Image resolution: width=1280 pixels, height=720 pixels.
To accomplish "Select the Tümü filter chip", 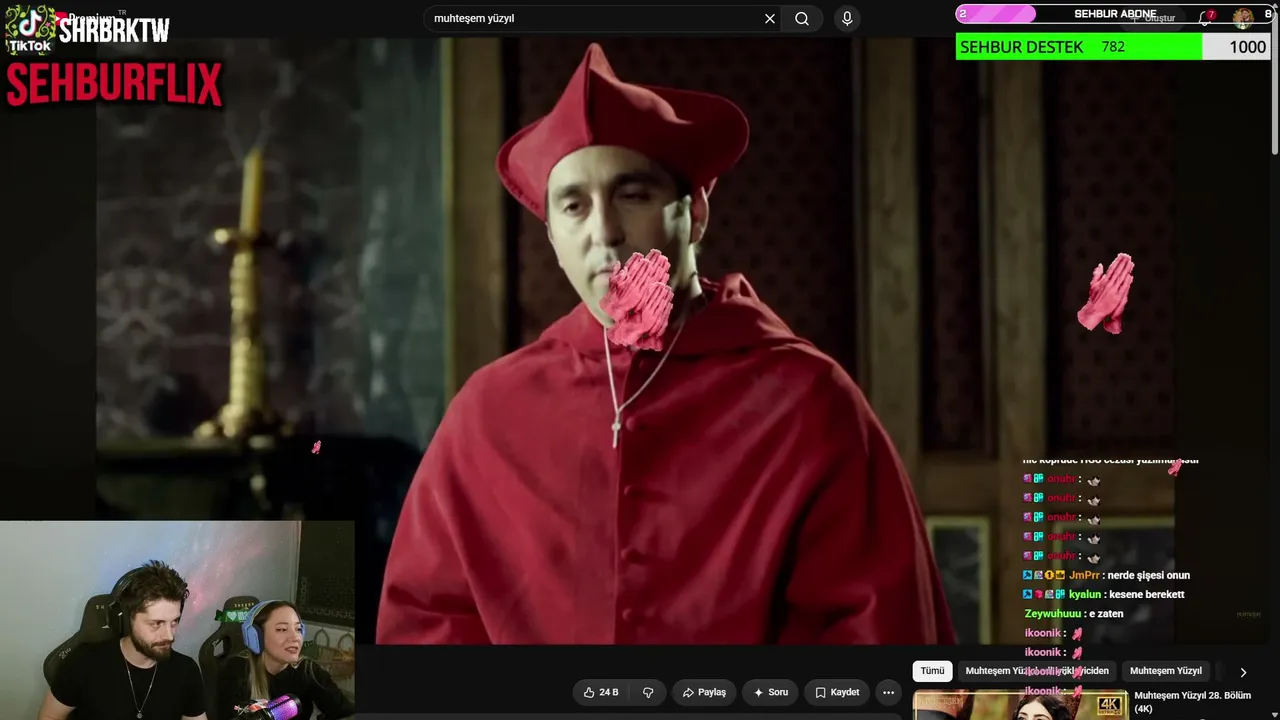I will [932, 671].
